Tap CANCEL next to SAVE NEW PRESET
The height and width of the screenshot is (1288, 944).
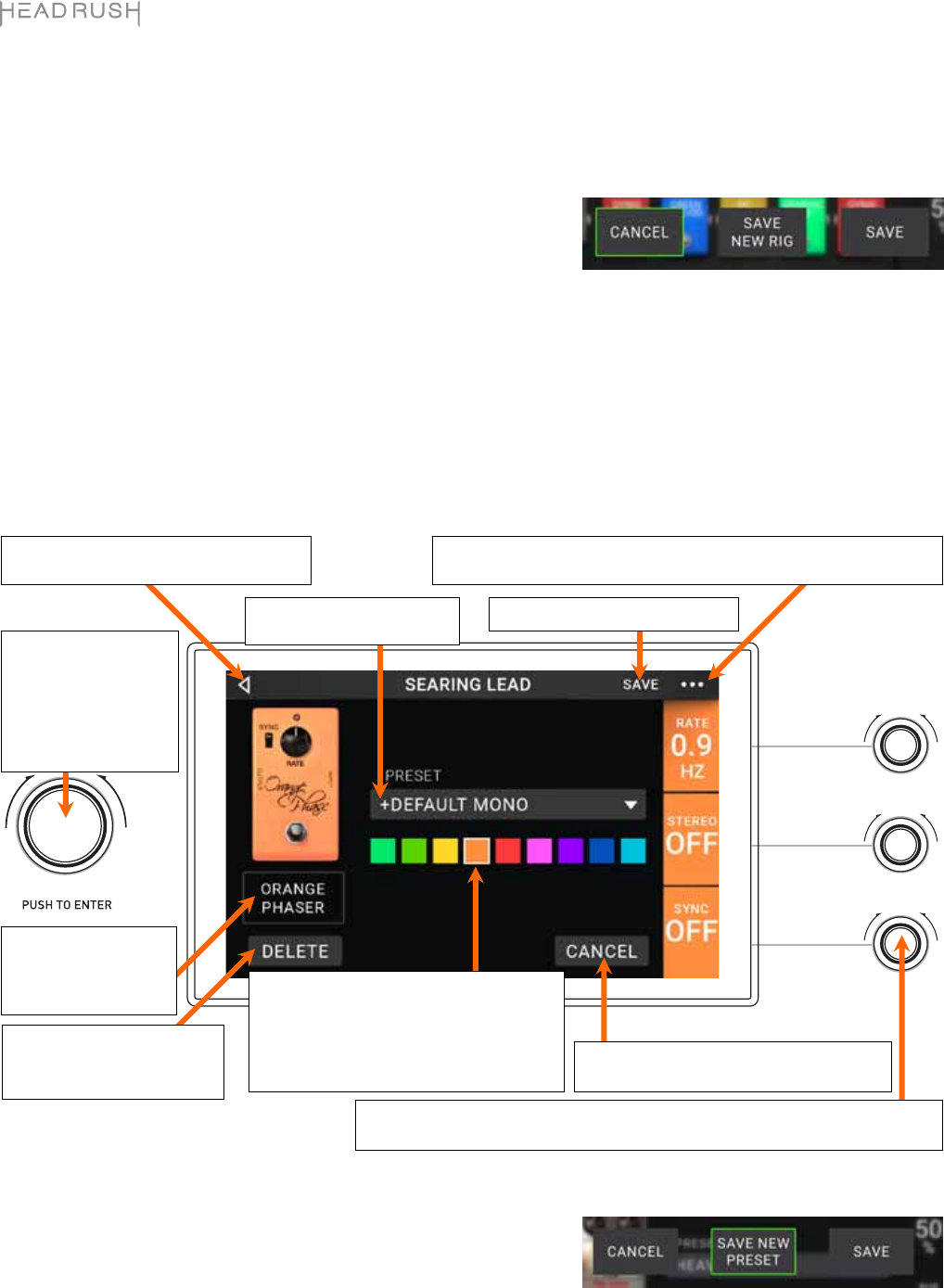635,1251
